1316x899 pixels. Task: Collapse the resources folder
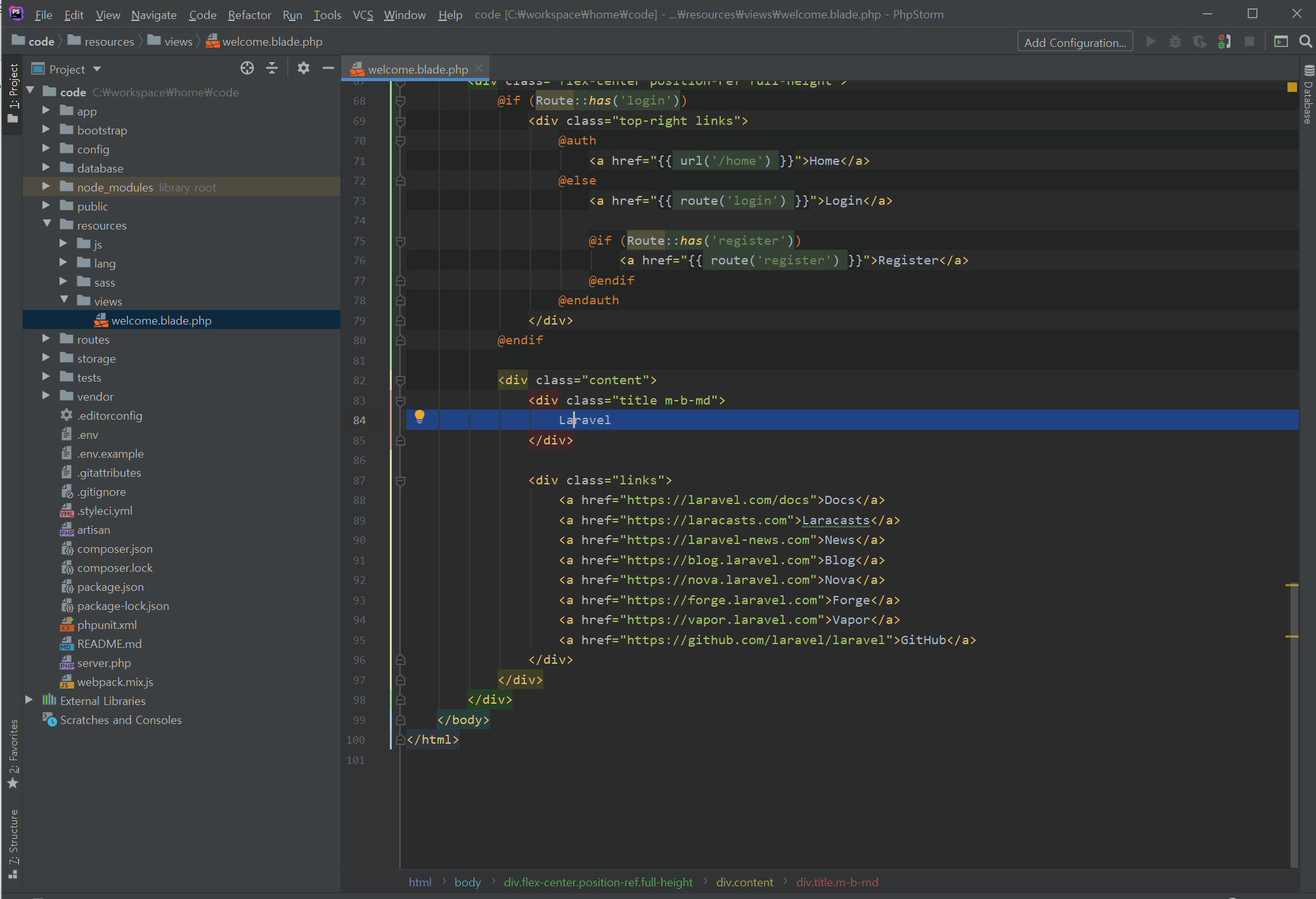pyautogui.click(x=47, y=224)
